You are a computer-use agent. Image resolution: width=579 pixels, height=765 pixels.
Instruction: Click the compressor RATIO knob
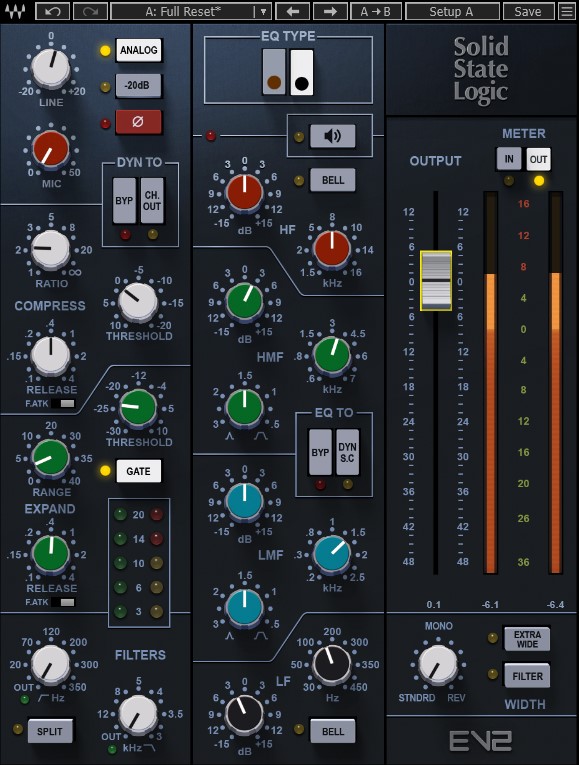tap(50, 250)
